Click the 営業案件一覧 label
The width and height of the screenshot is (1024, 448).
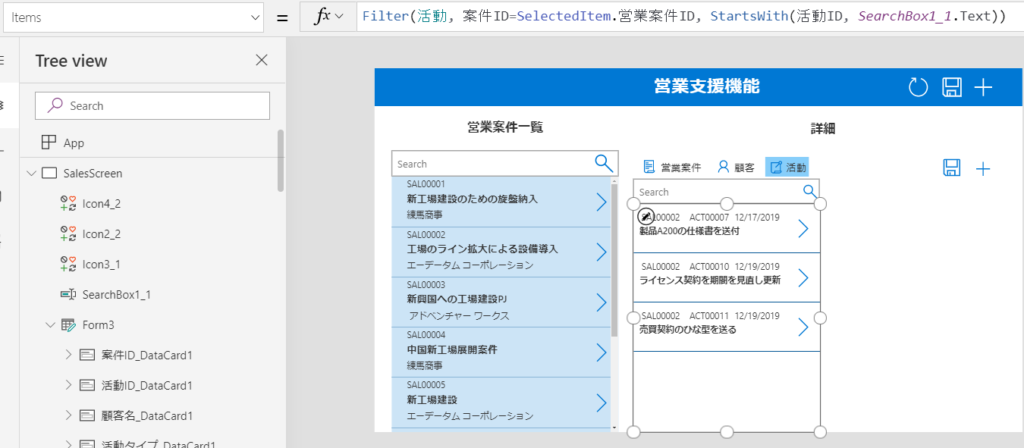pos(505,127)
